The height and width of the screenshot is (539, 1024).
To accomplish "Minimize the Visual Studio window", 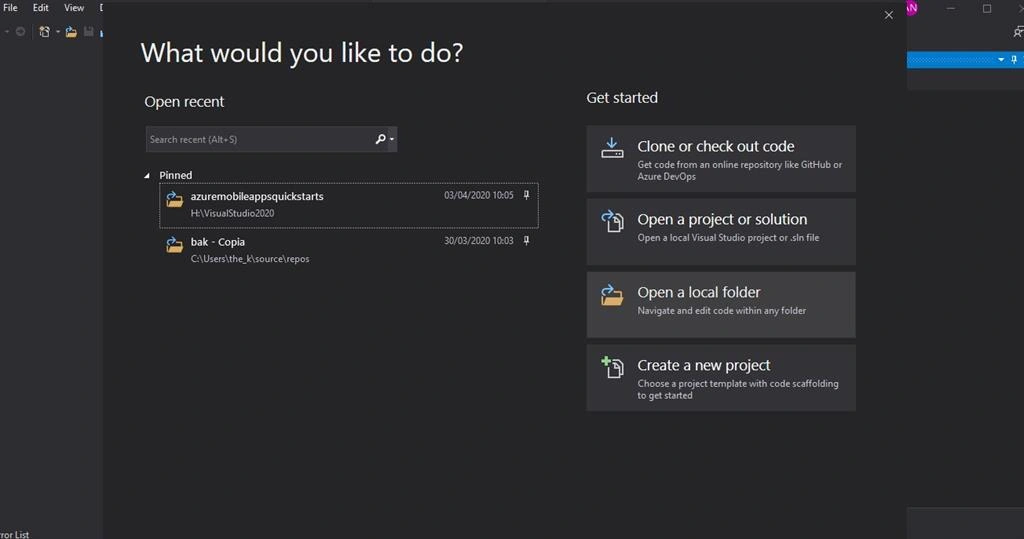I will pyautogui.click(x=951, y=8).
